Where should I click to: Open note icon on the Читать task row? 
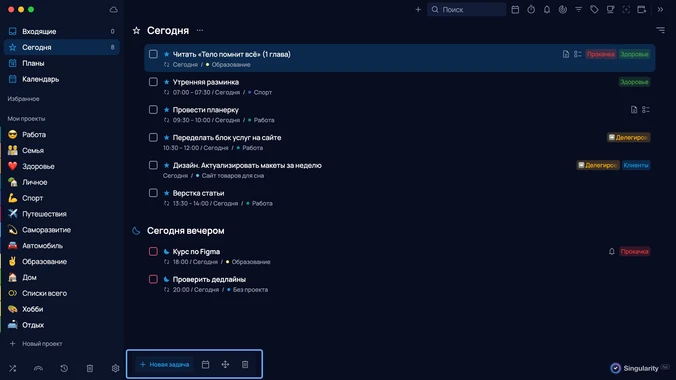click(x=566, y=54)
